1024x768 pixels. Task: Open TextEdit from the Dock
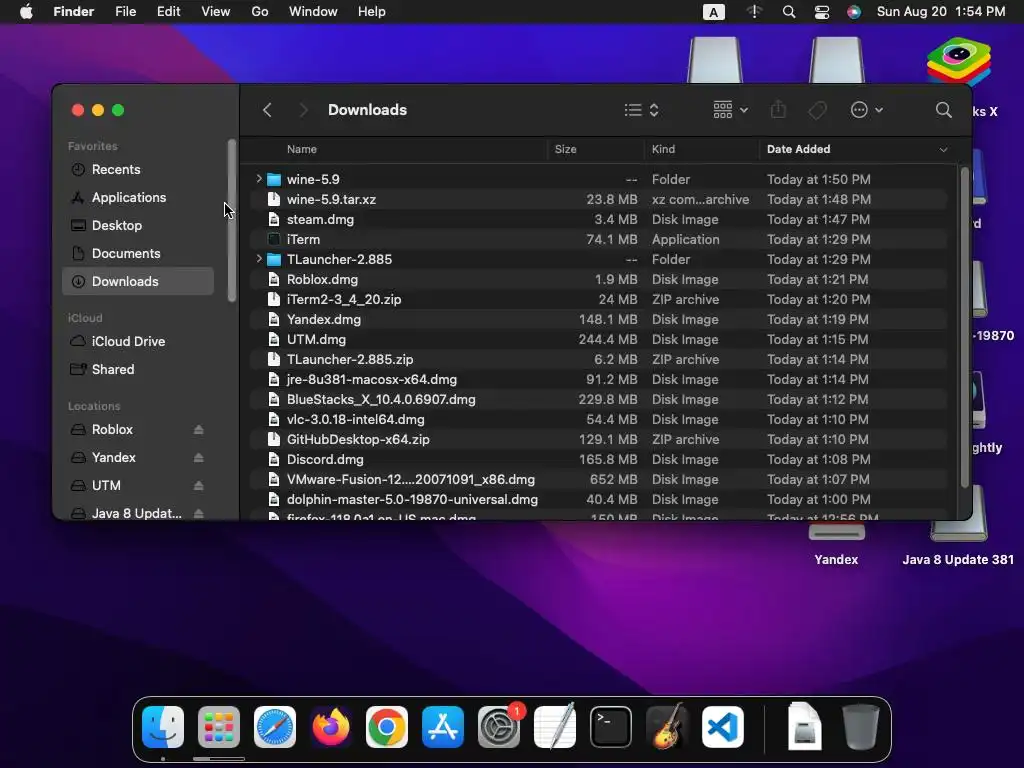(x=555, y=727)
